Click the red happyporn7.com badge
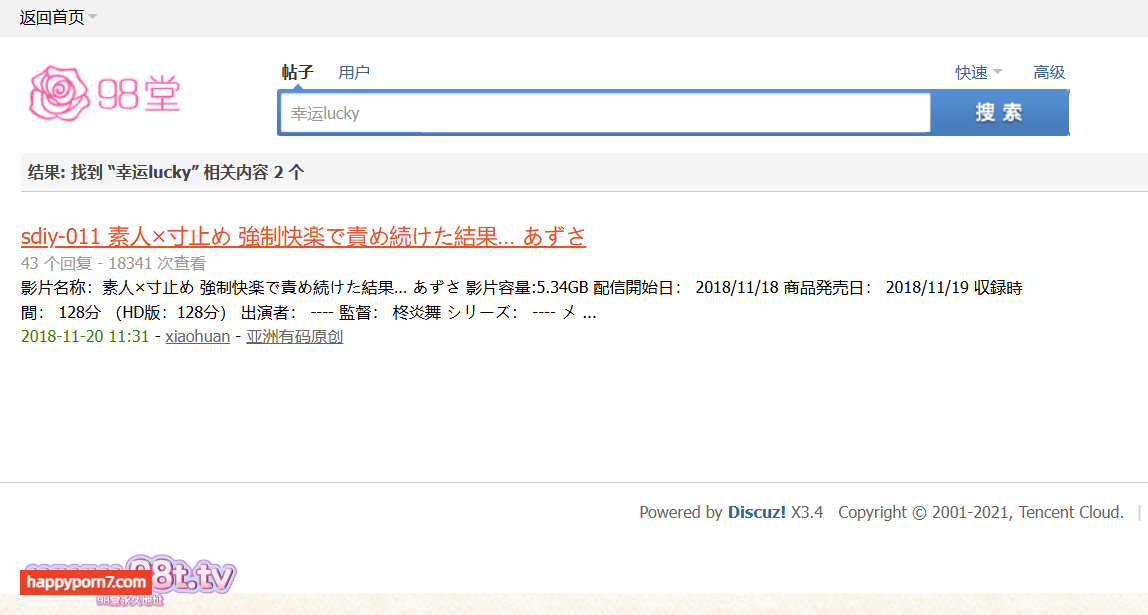The width and height of the screenshot is (1148, 615). 86,582
